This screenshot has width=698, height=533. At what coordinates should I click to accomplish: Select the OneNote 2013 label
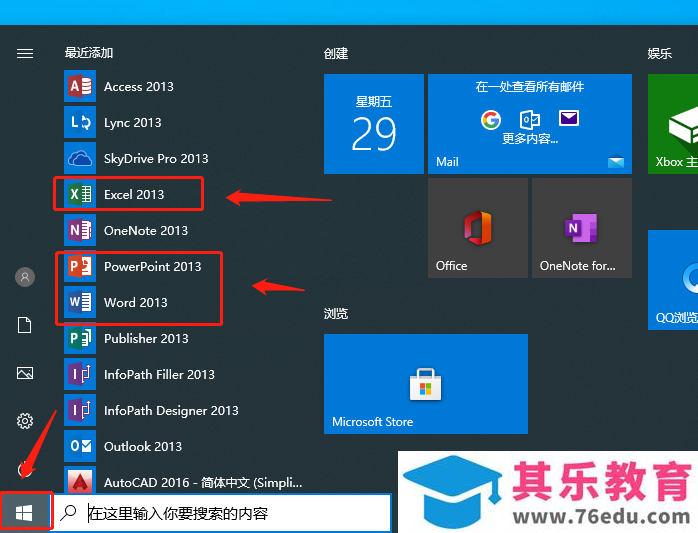(146, 231)
